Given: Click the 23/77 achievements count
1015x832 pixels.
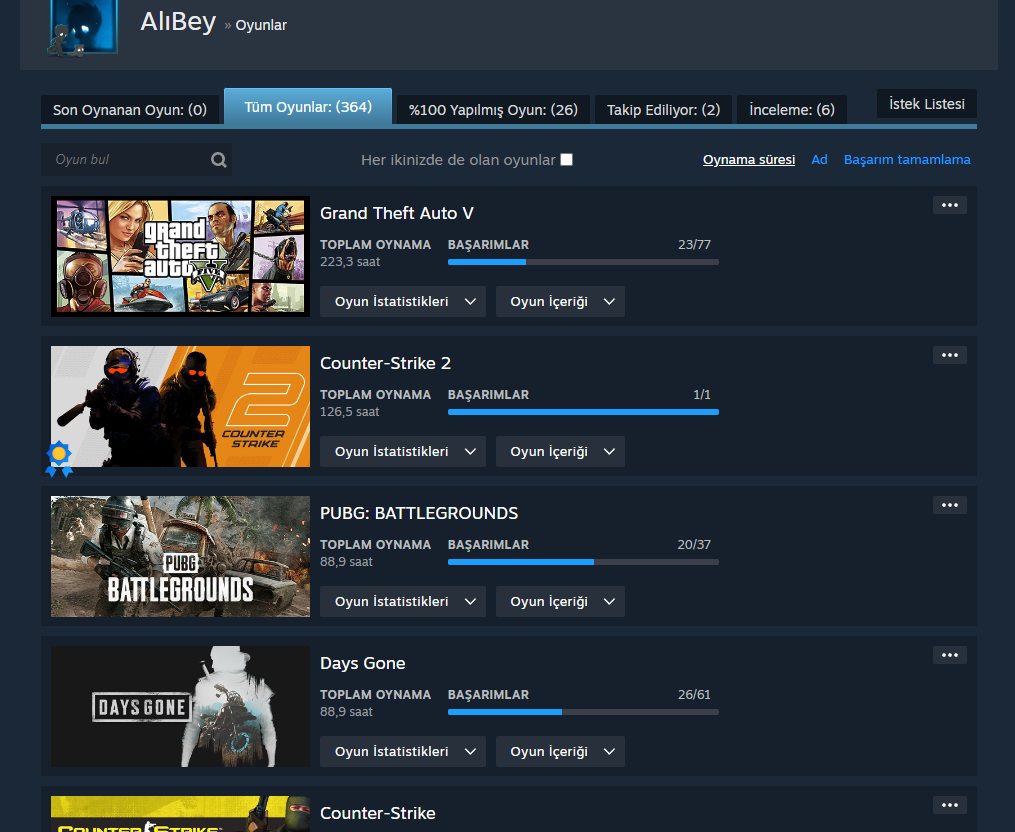Looking at the screenshot, I should [x=695, y=245].
